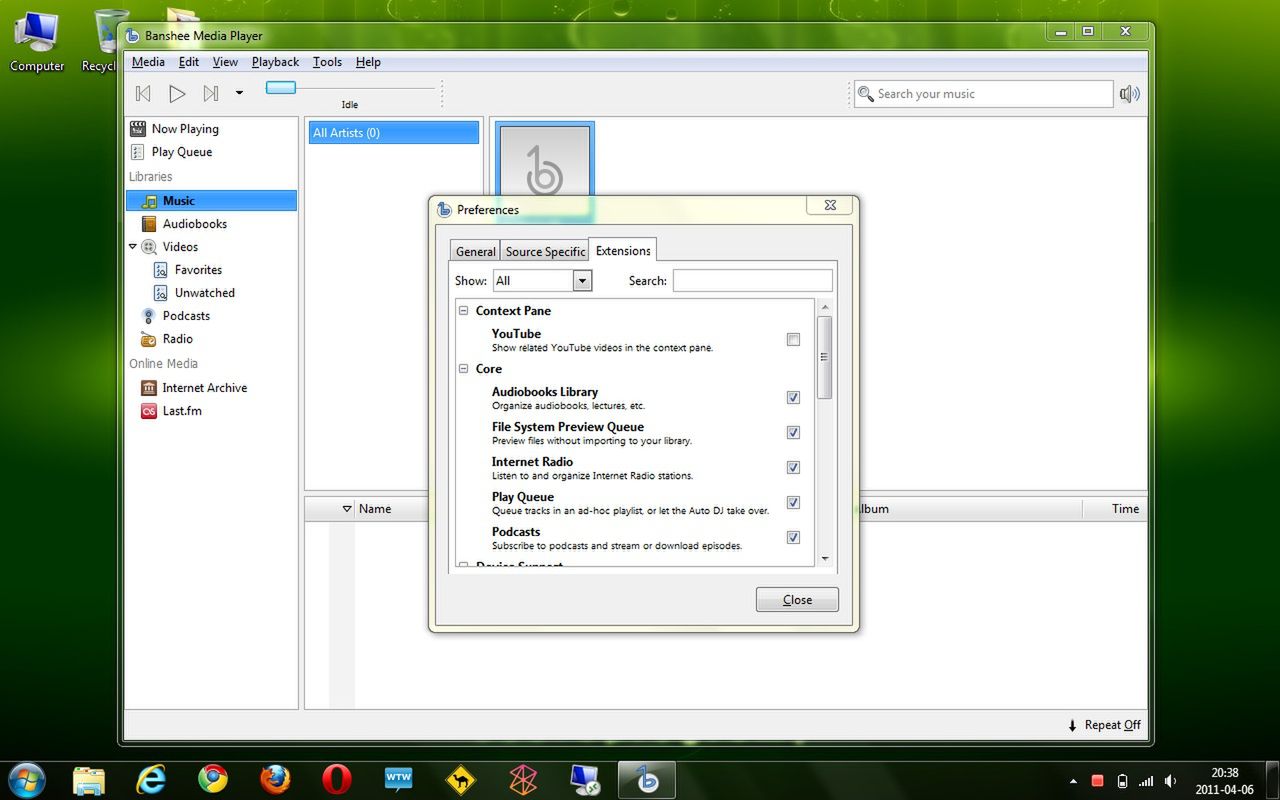The image size is (1280, 800).
Task: Switch to the Source Specific tab
Action: pyautogui.click(x=545, y=251)
